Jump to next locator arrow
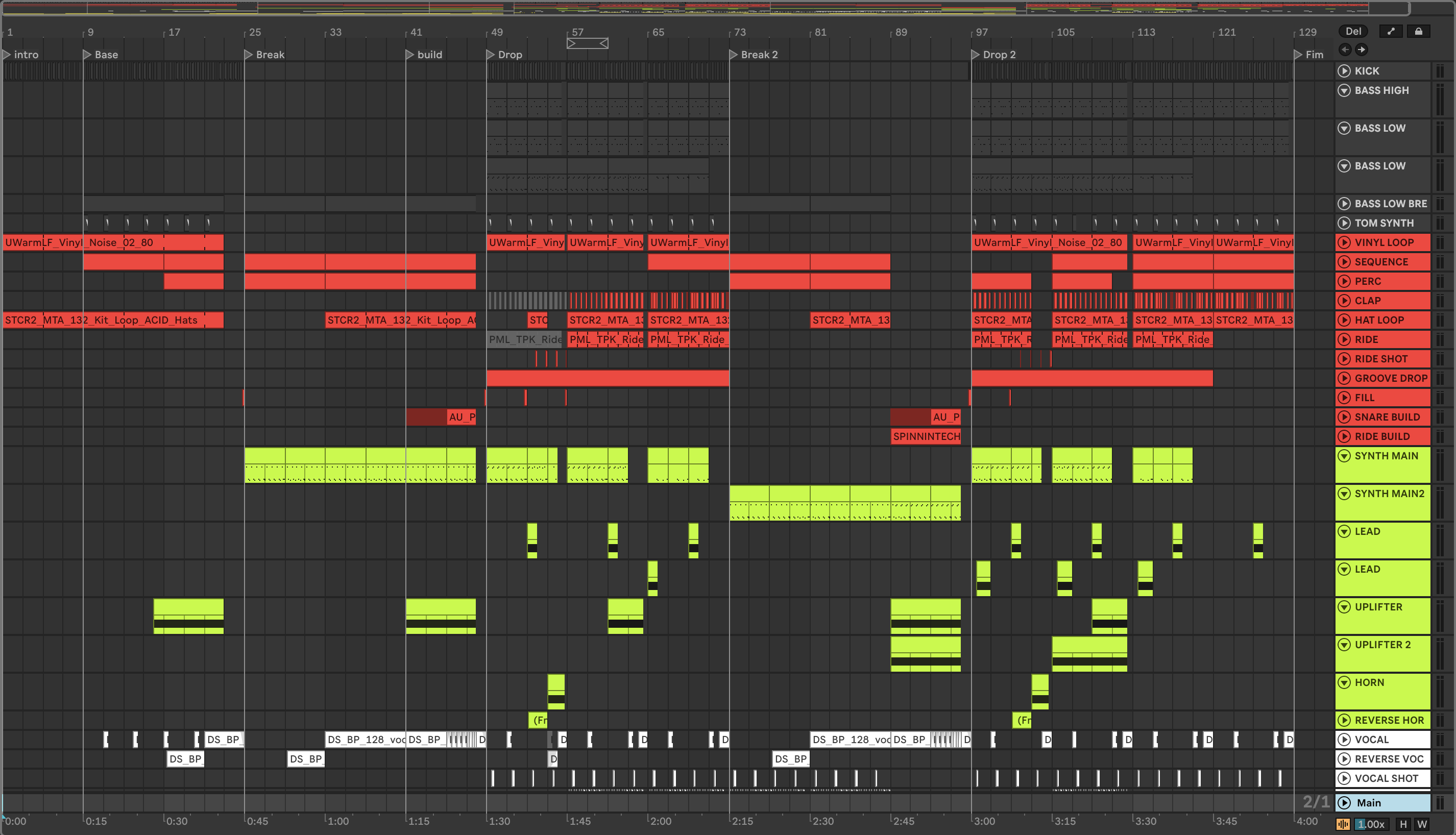Image resolution: width=1456 pixels, height=835 pixels. pyautogui.click(x=1362, y=50)
